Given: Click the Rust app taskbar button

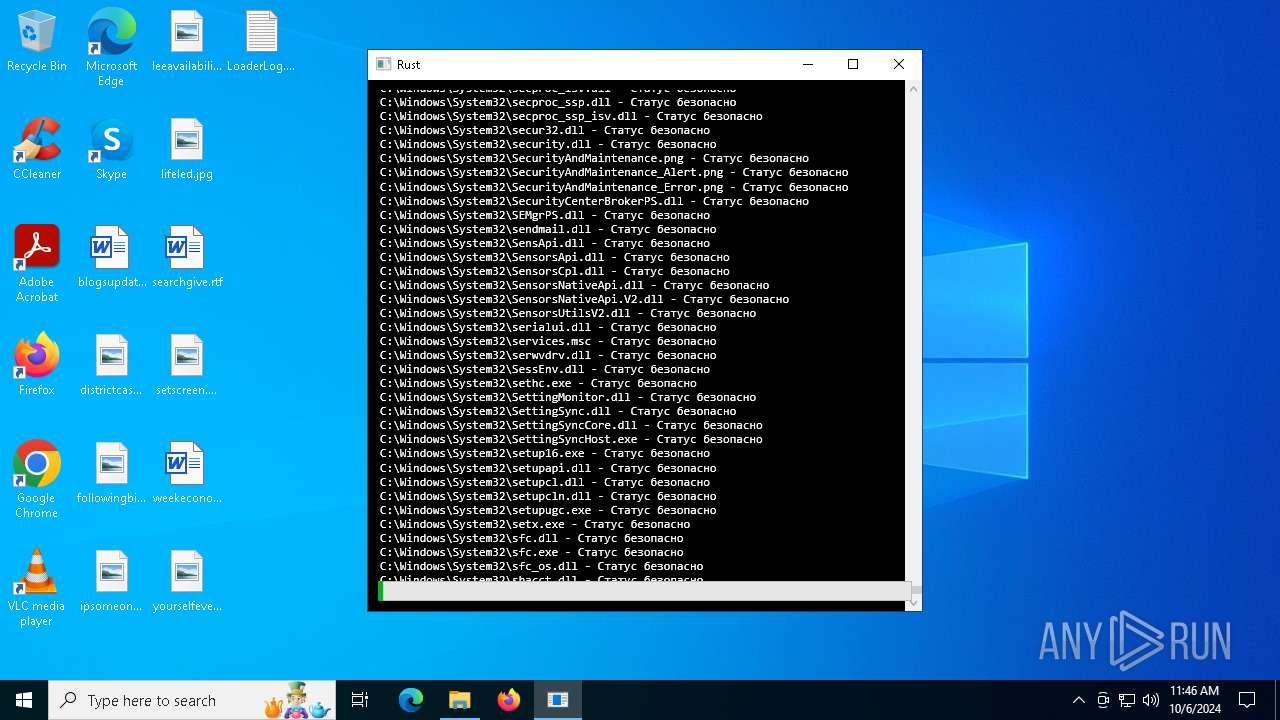Looking at the screenshot, I should [557, 700].
